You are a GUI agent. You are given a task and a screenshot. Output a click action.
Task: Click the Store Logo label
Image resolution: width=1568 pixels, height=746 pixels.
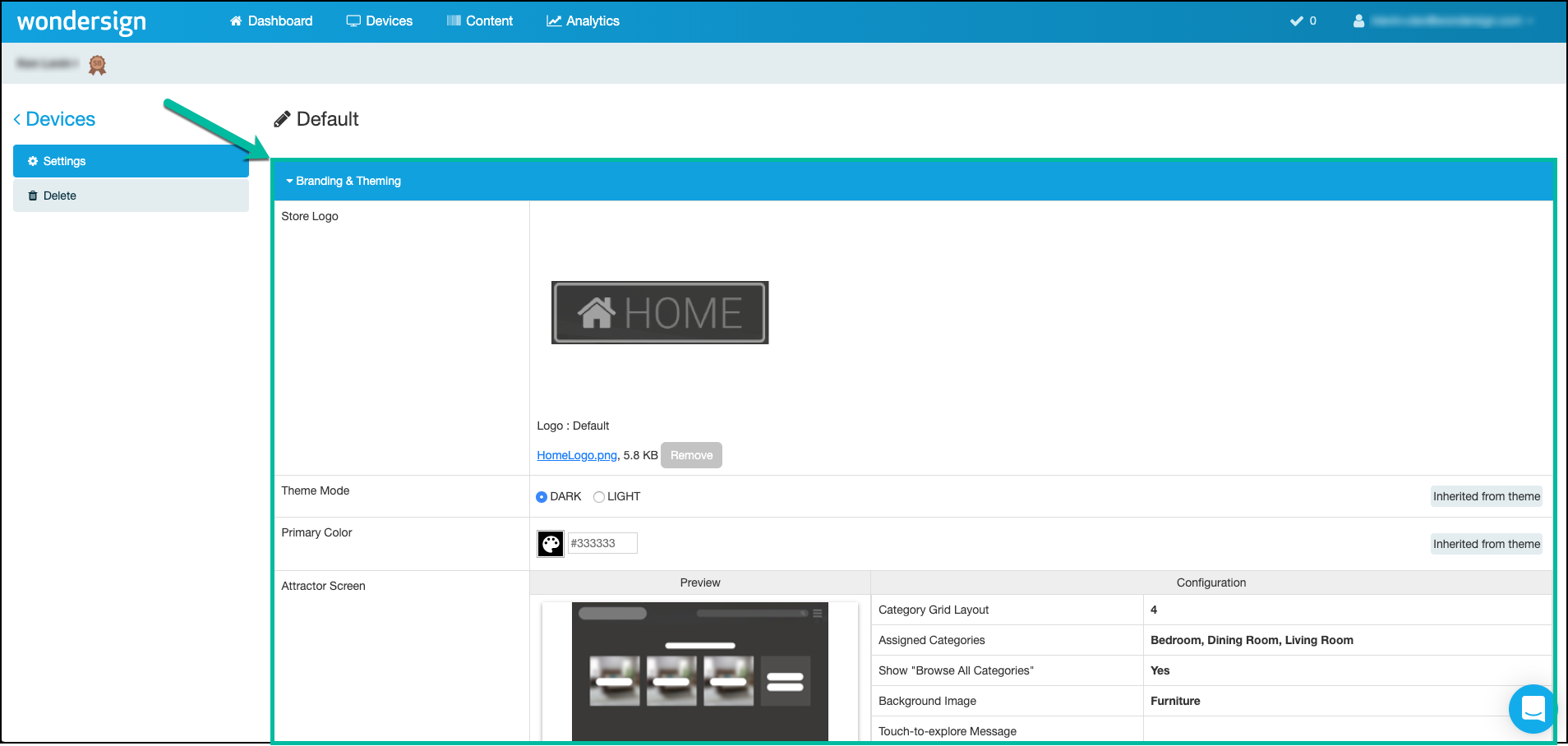(310, 216)
